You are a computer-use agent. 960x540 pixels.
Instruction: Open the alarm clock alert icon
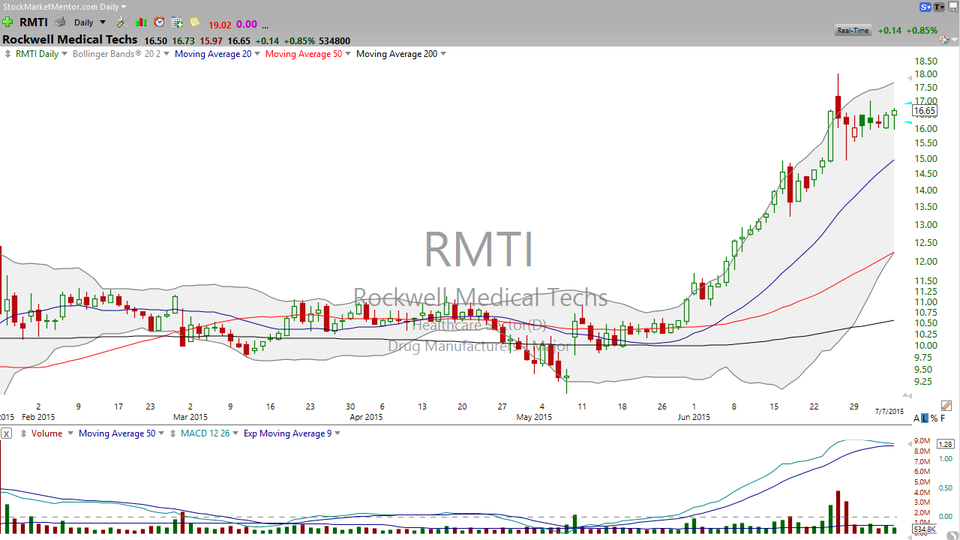click(x=159, y=22)
